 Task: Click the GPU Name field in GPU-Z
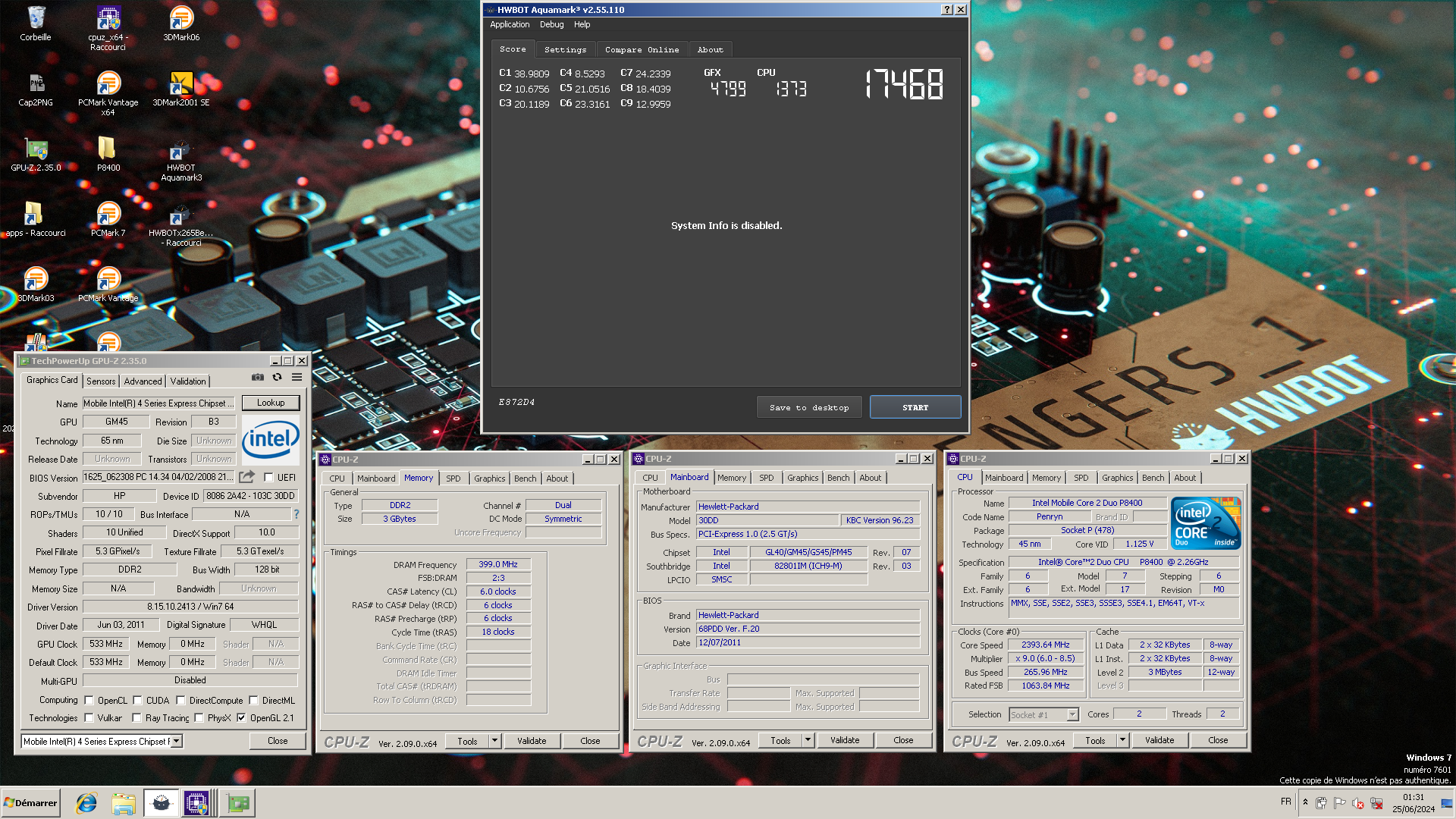158,403
